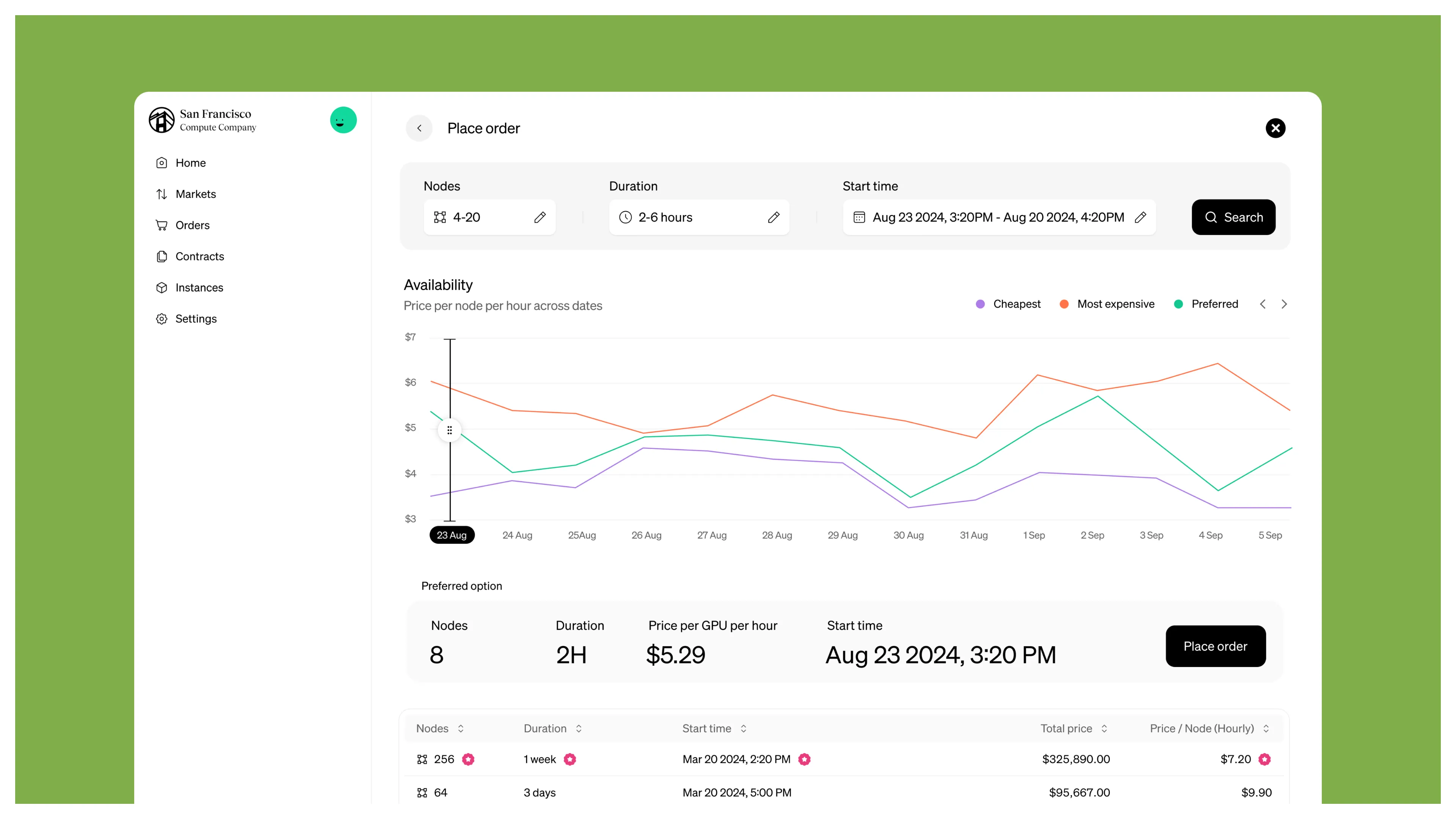Screen dimensions: 1456x819
Task: Sort table by Nodes column
Action: [440, 728]
